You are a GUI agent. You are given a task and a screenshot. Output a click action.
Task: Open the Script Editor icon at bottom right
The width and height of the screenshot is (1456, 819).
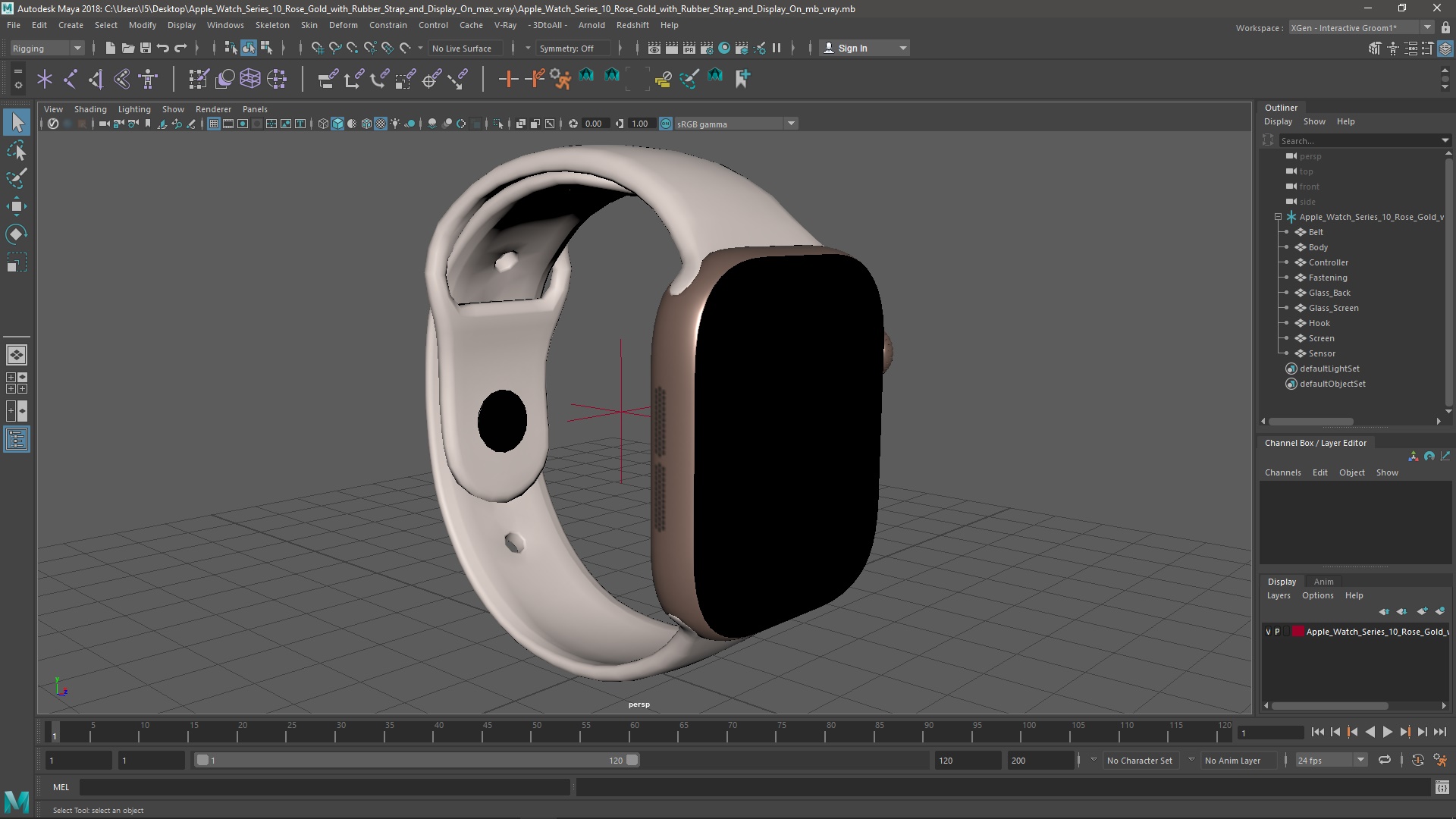tap(1442, 788)
